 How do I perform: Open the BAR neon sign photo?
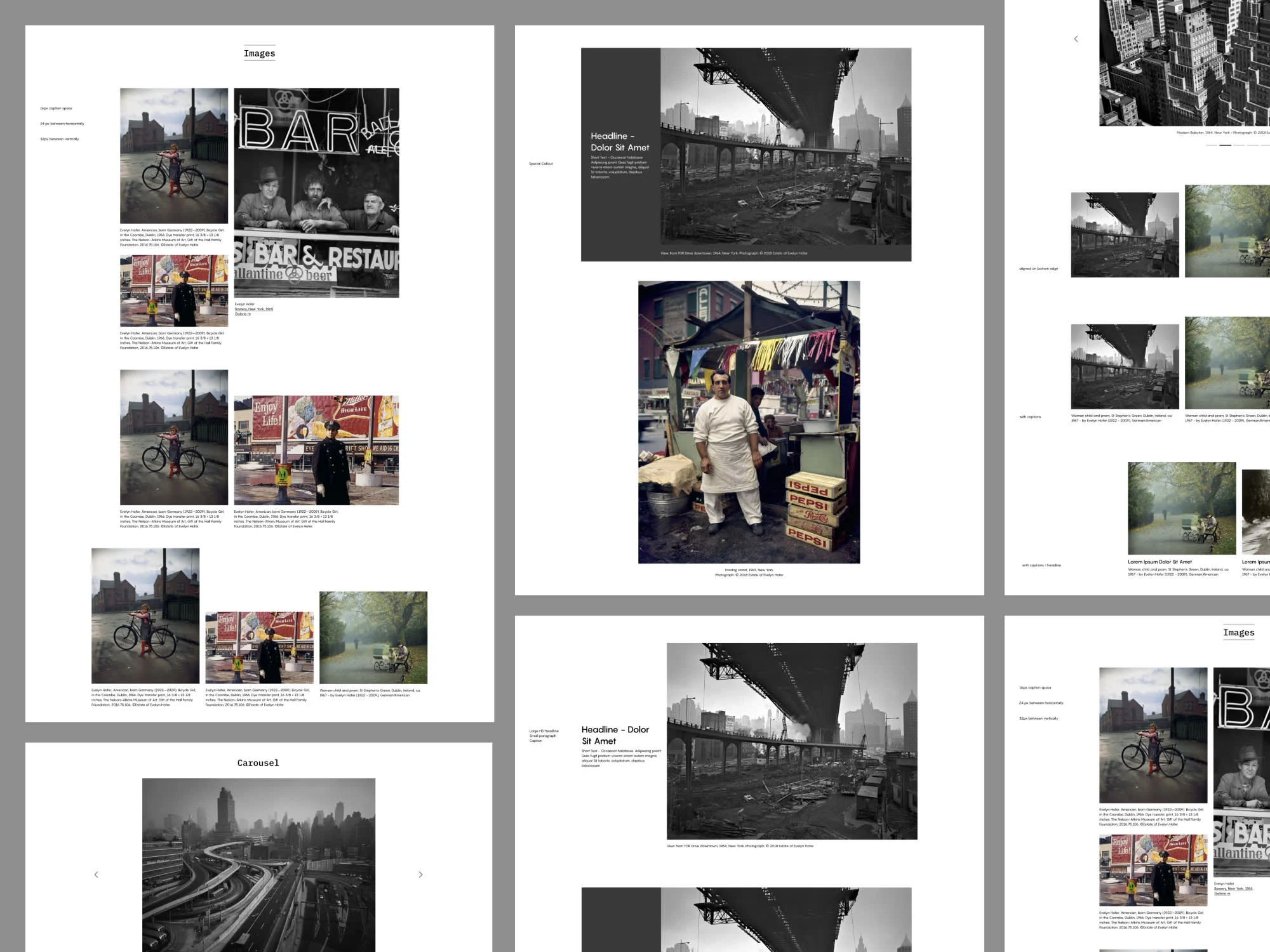pos(316,192)
